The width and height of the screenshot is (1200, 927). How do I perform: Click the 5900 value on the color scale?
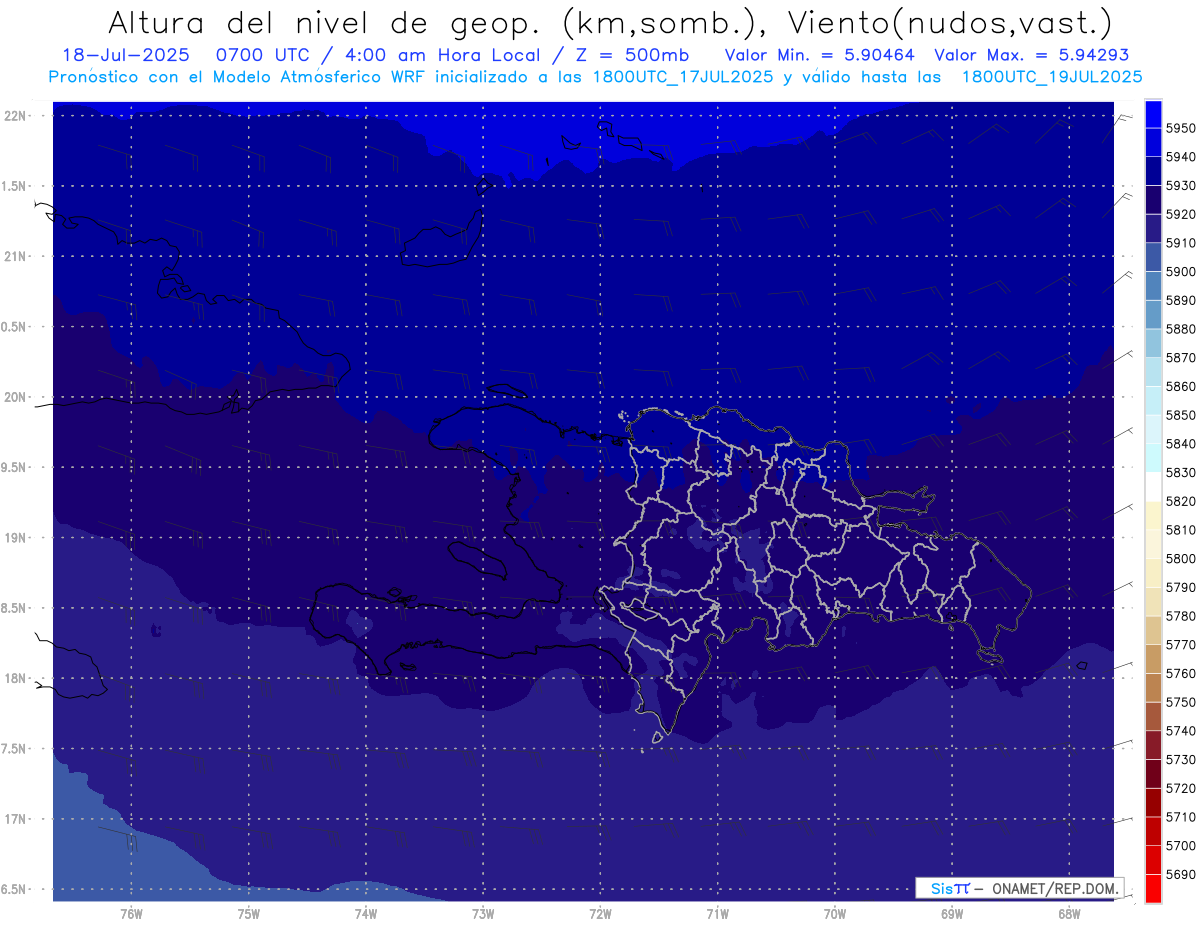[x=1181, y=271]
